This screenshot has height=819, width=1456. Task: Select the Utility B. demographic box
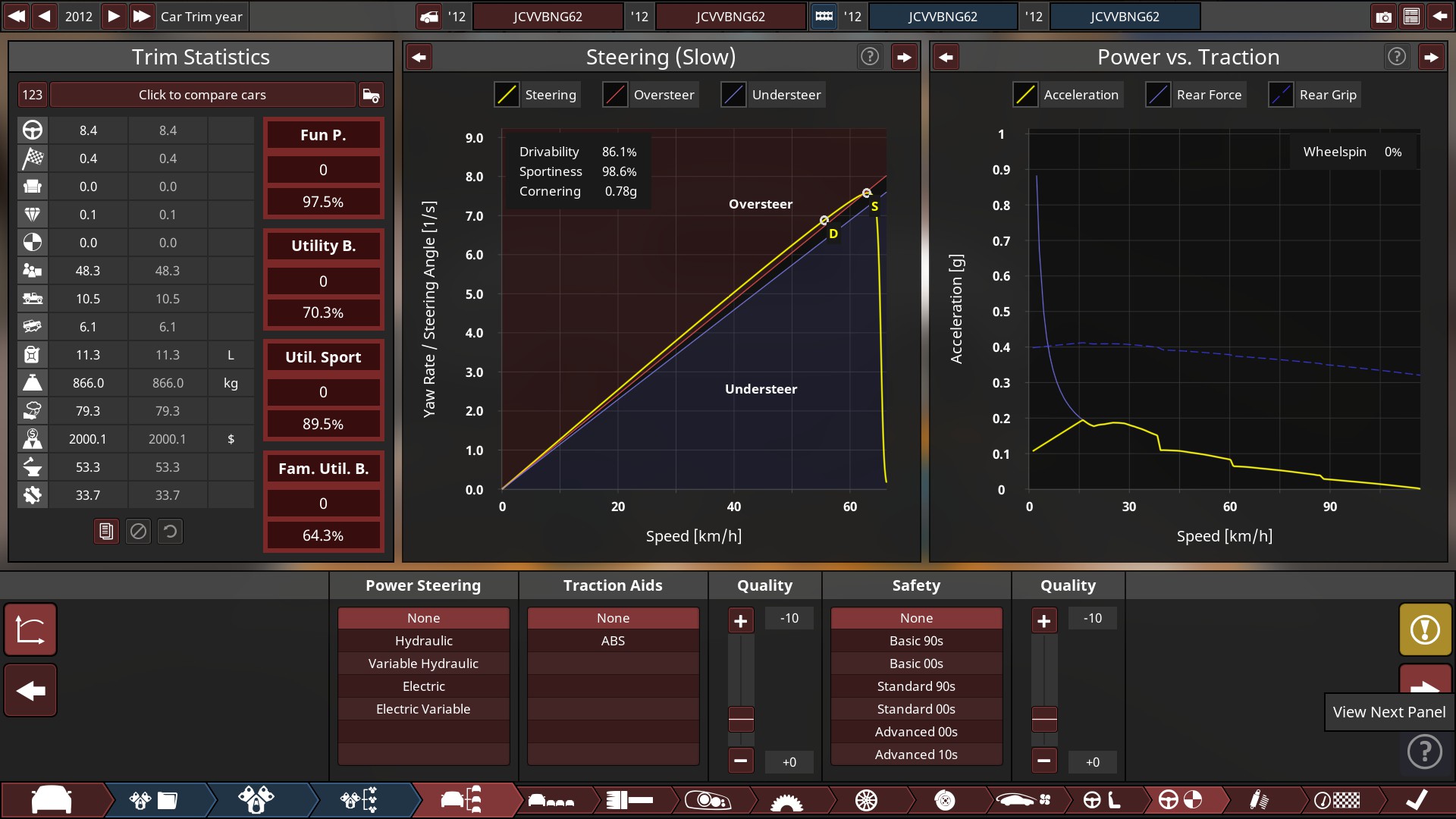pyautogui.click(x=323, y=279)
